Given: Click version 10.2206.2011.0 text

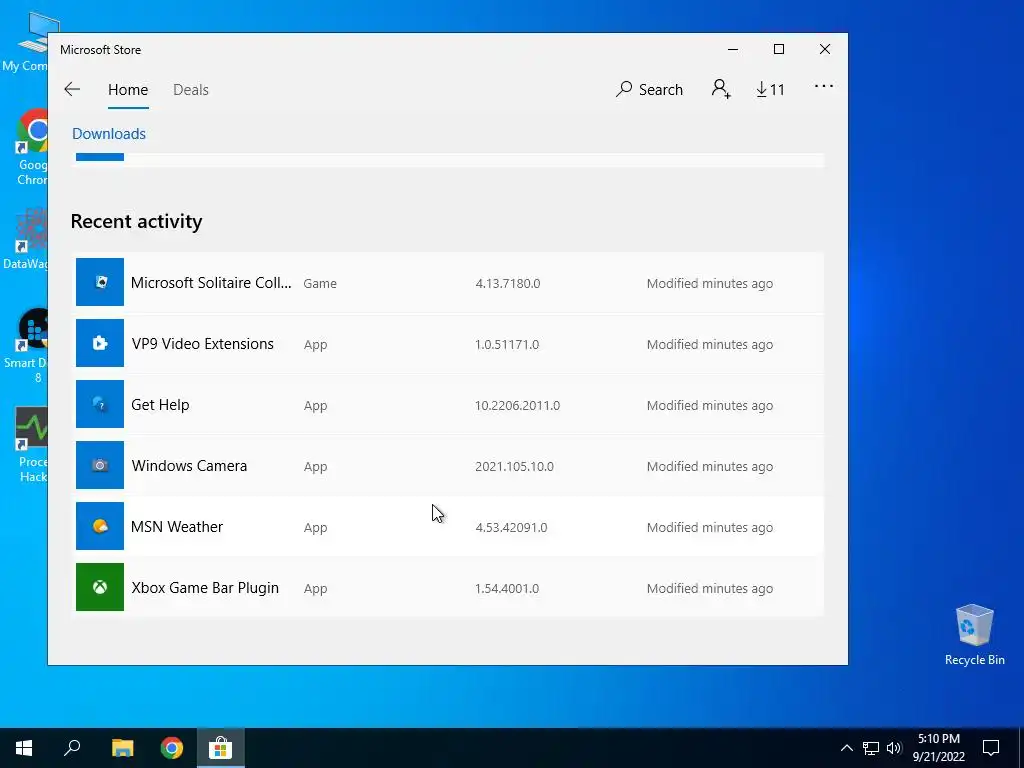Looking at the screenshot, I should coord(517,406).
